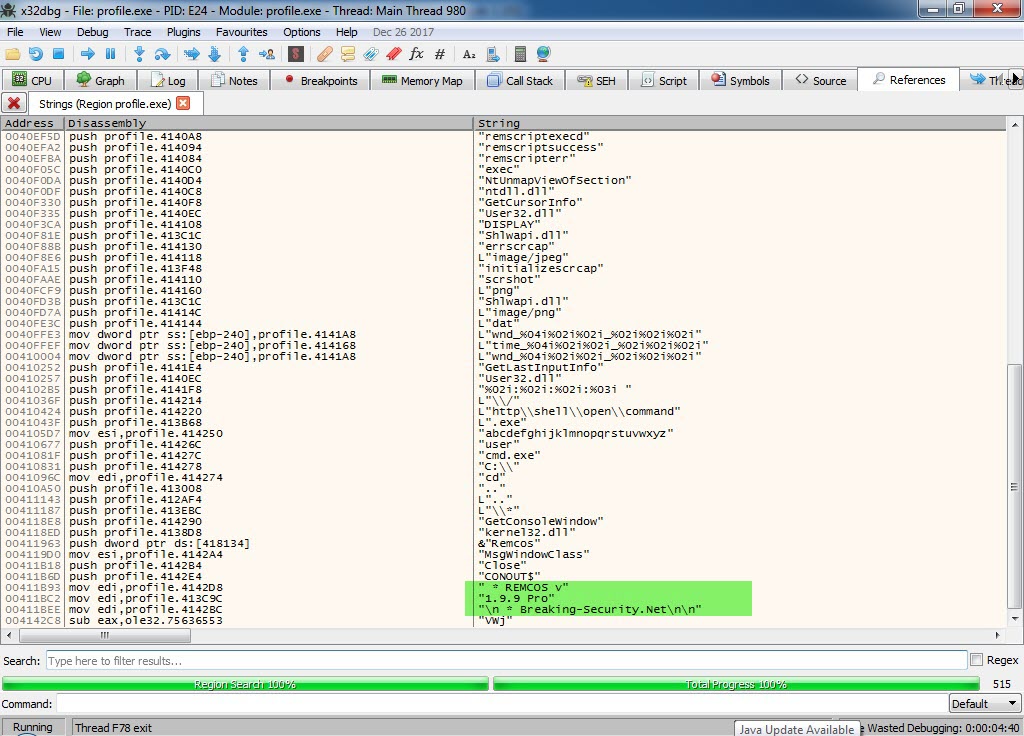Enable the Regex checkbox
Viewport: 1024px width, 736px height.
[x=976, y=660]
